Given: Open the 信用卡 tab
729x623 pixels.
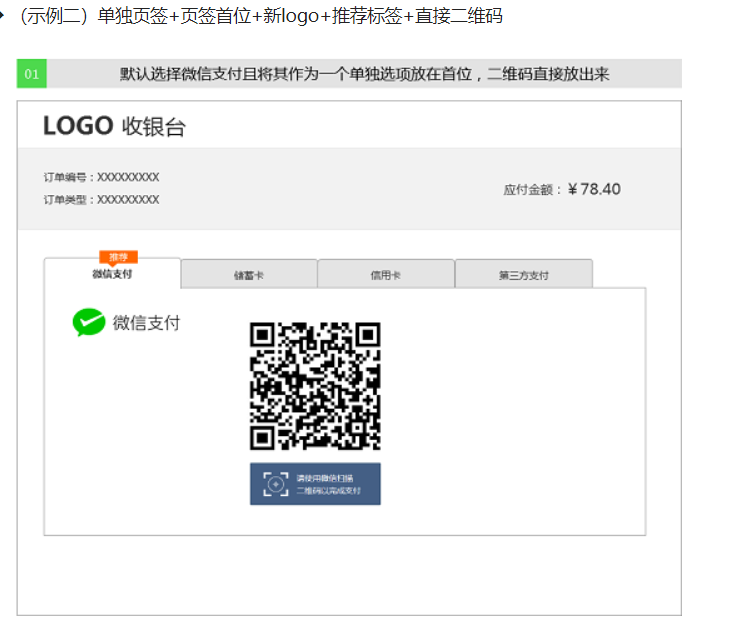Looking at the screenshot, I should (385, 275).
